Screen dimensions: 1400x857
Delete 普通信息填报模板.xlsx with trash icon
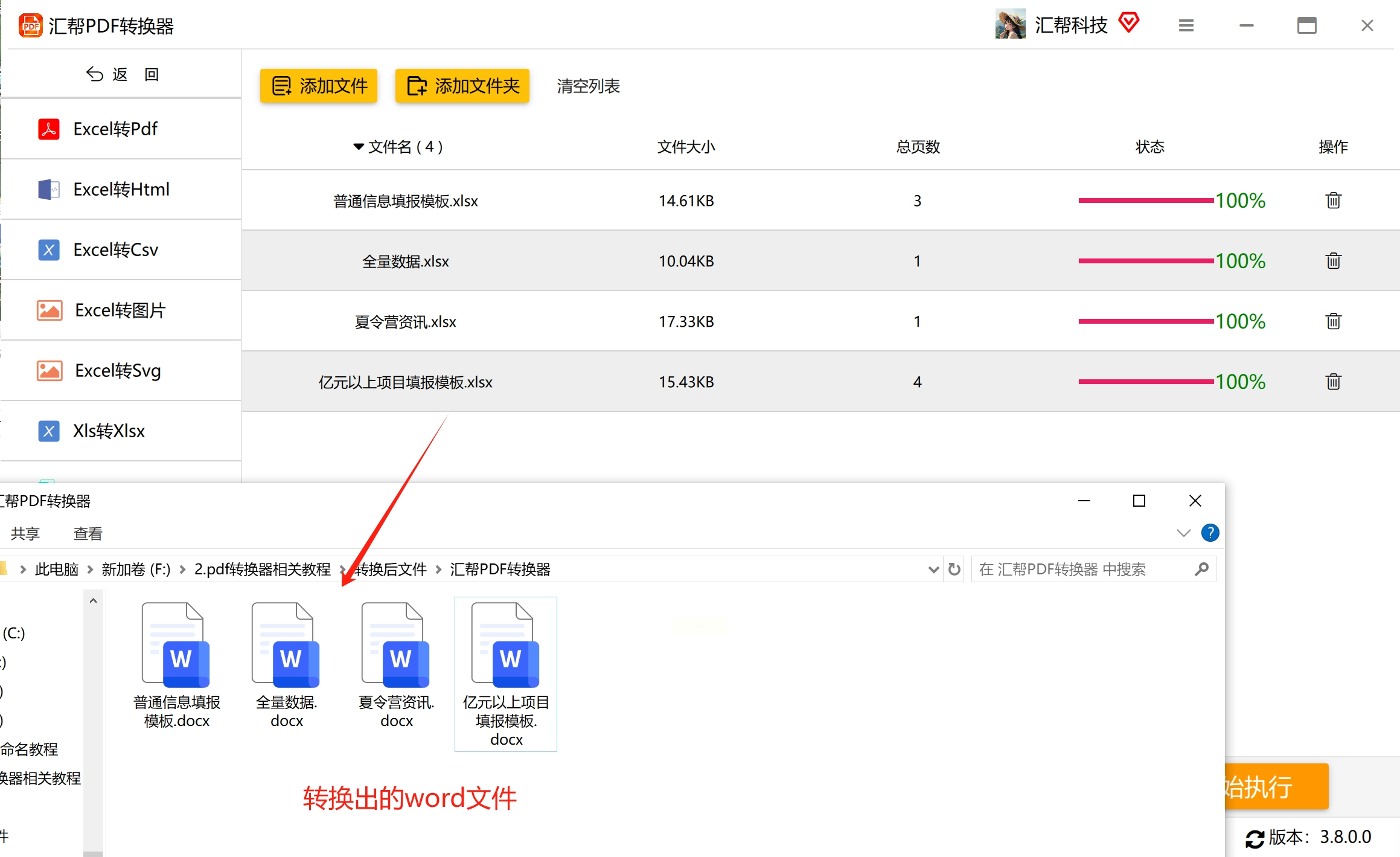click(1333, 201)
